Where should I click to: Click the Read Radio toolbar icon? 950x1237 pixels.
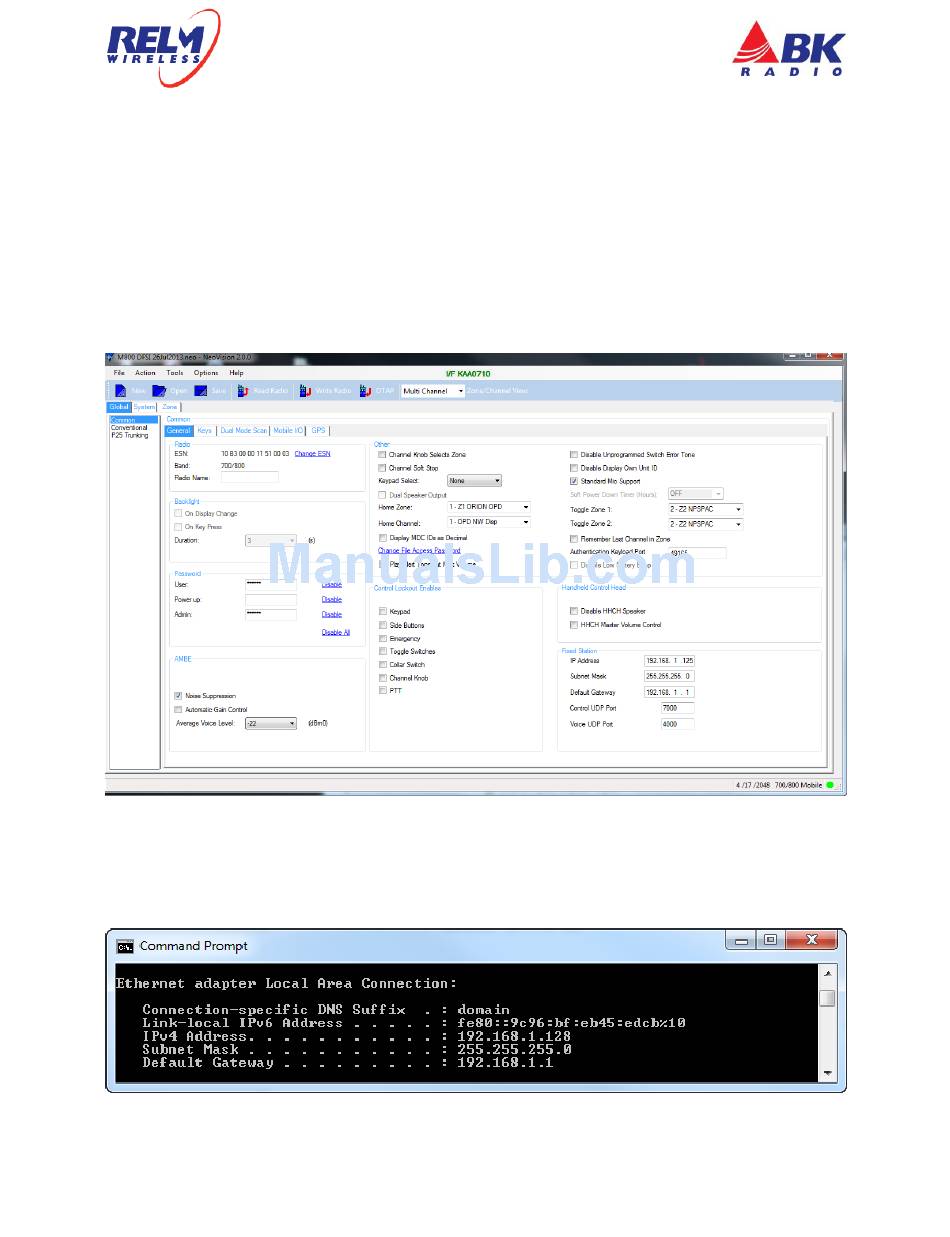[x=243, y=391]
